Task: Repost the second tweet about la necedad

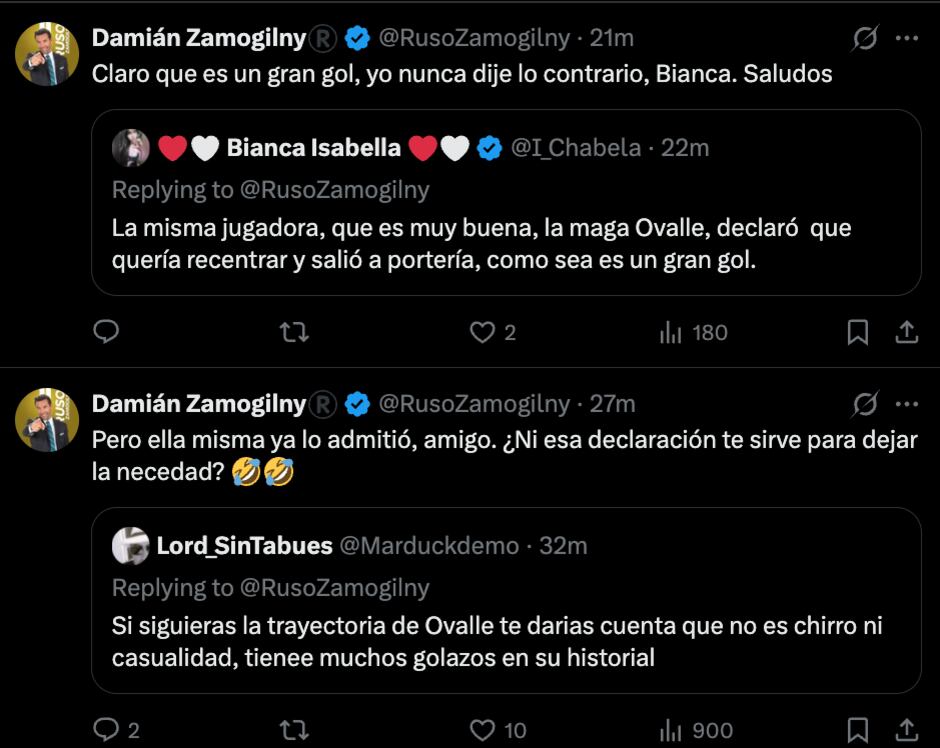Action: pos(293,730)
